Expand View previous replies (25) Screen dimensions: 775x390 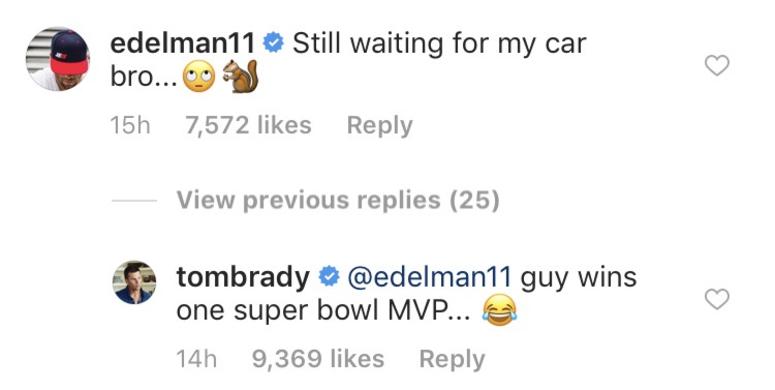coord(338,200)
